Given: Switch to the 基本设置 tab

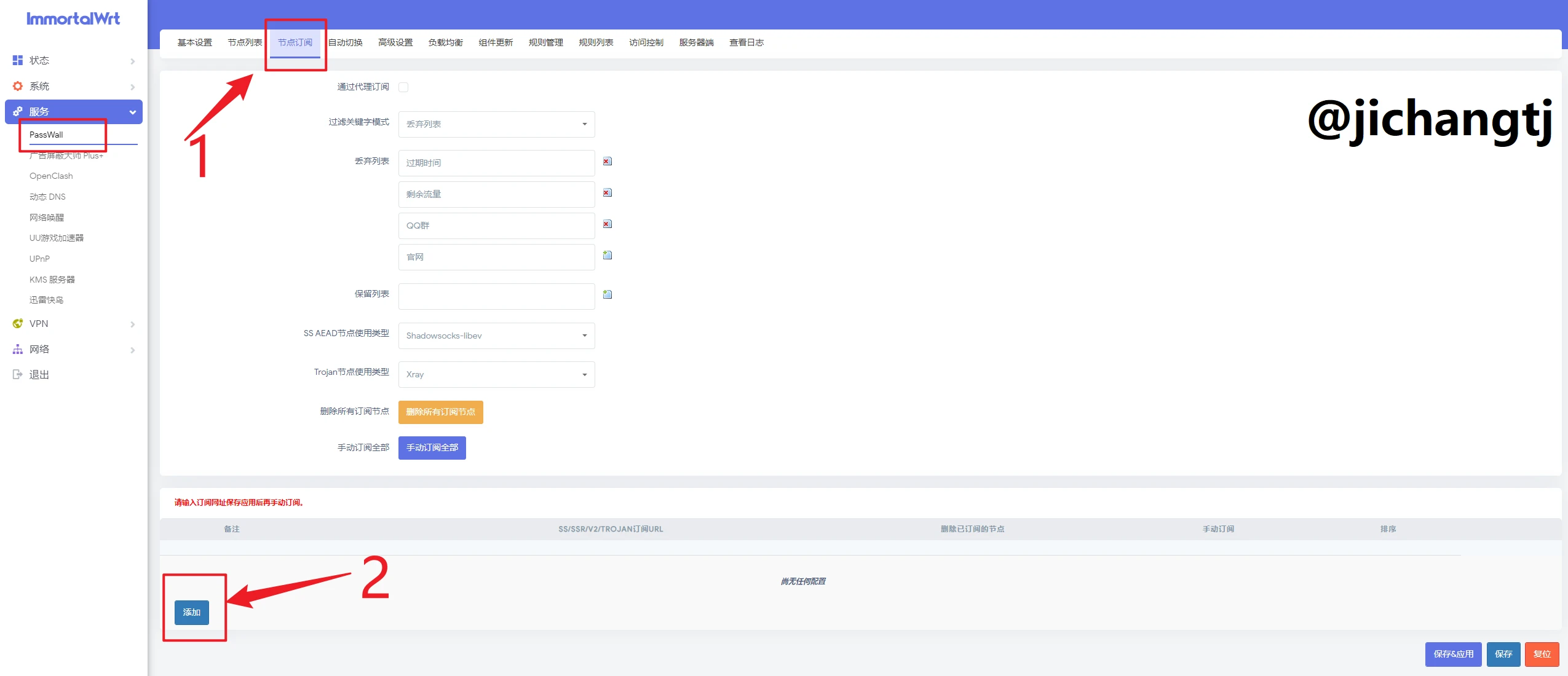Looking at the screenshot, I should pos(194,42).
